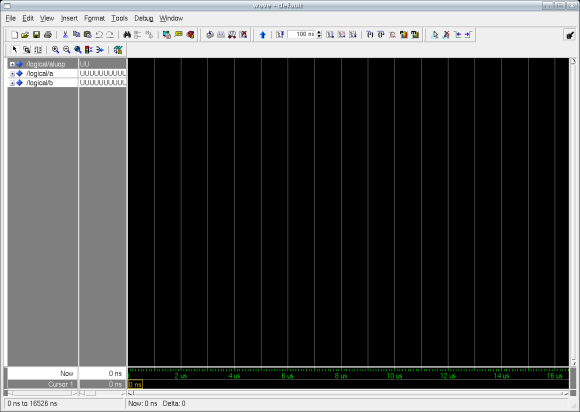Open the Format menu
This screenshot has height=412, width=580.
click(x=94, y=18)
